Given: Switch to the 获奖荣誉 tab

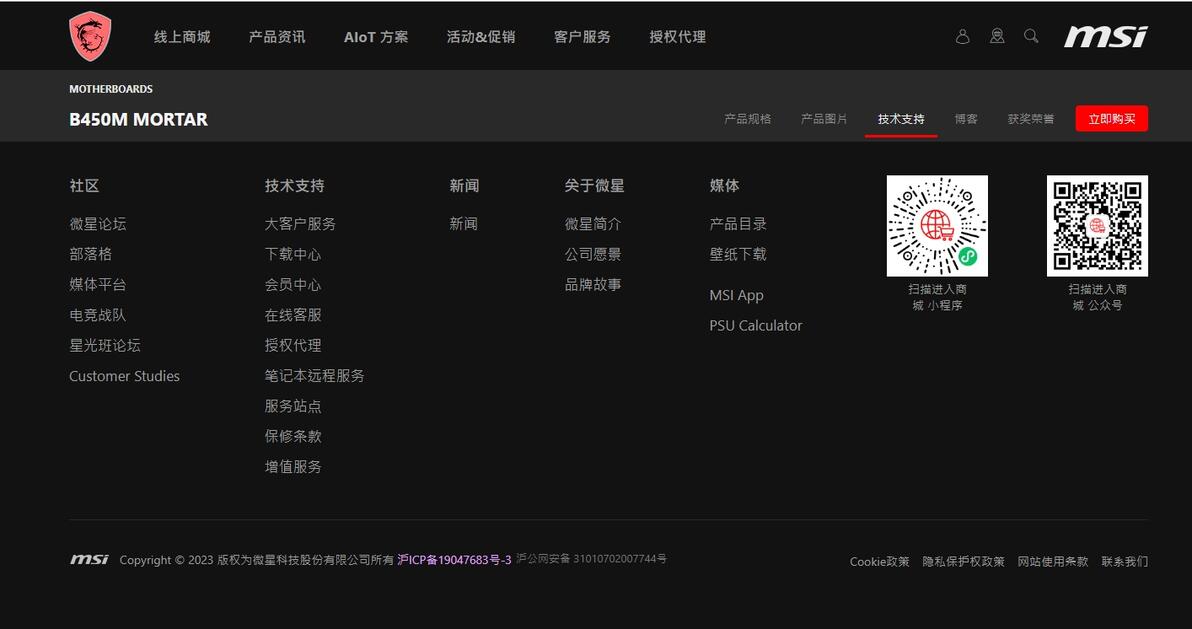Looking at the screenshot, I should click(x=1031, y=119).
